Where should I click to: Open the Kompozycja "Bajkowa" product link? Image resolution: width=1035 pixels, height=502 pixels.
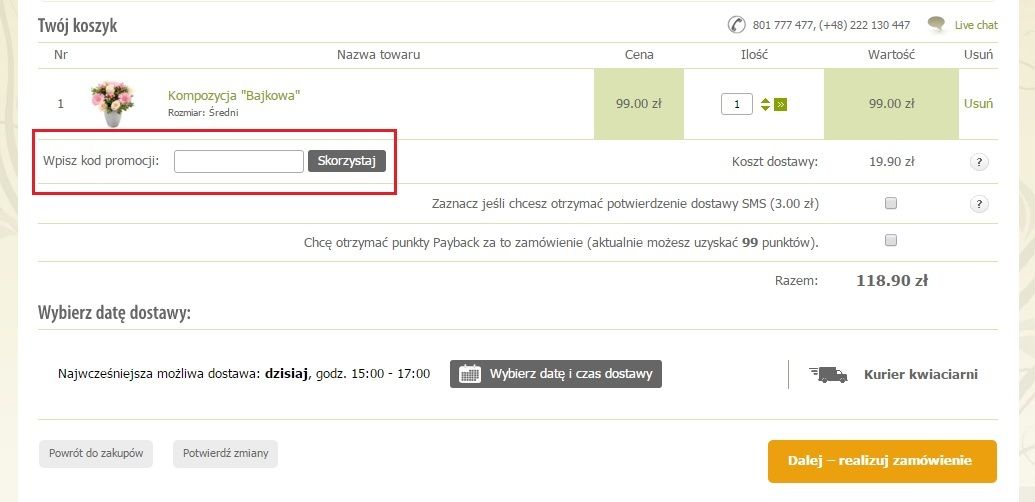tap(234, 96)
